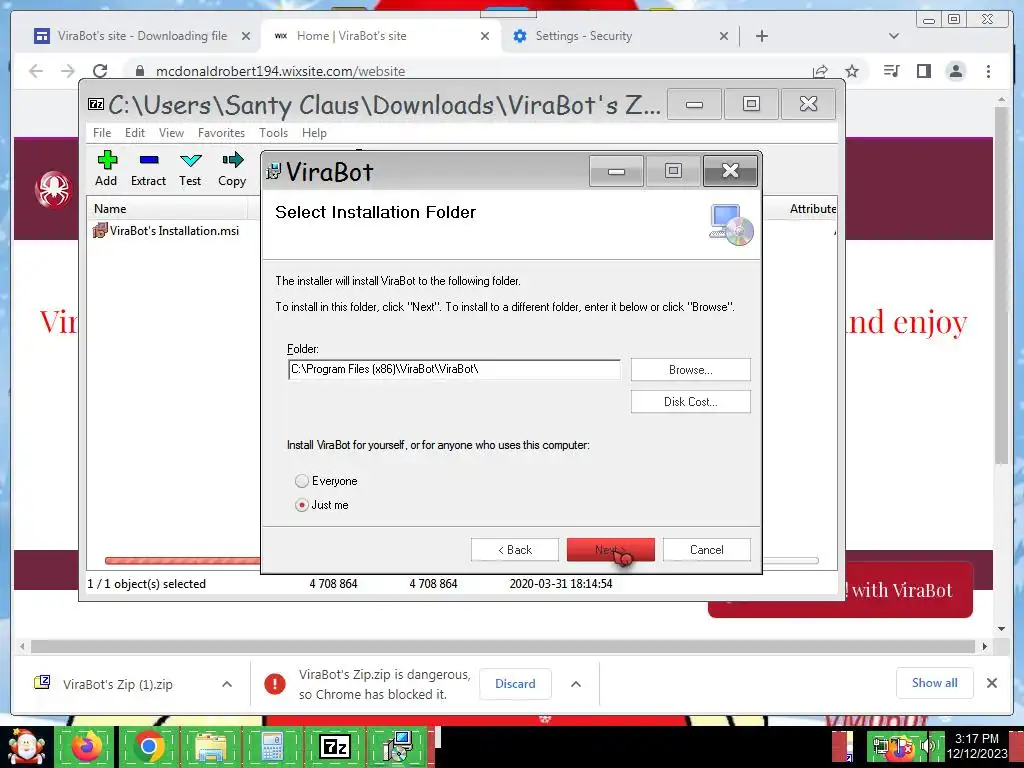Screen dimensions: 1024x768
Task: Click the Back button in the ViraBot installer
Action: coord(515,550)
